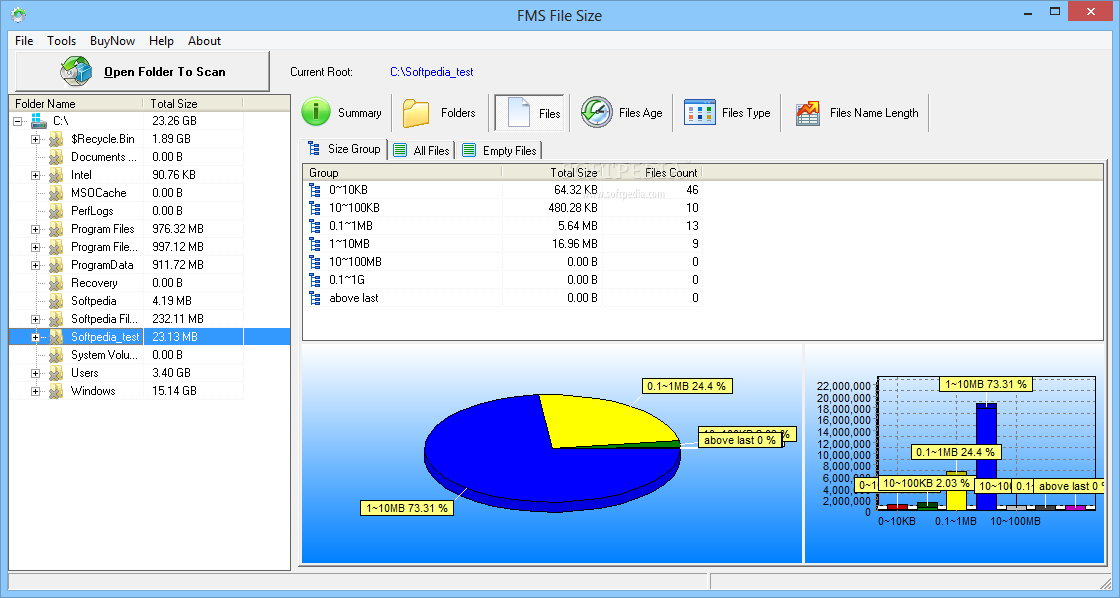Click the Empty Files tab list icon
The width and height of the screenshot is (1120, 598).
pyautogui.click(x=469, y=150)
